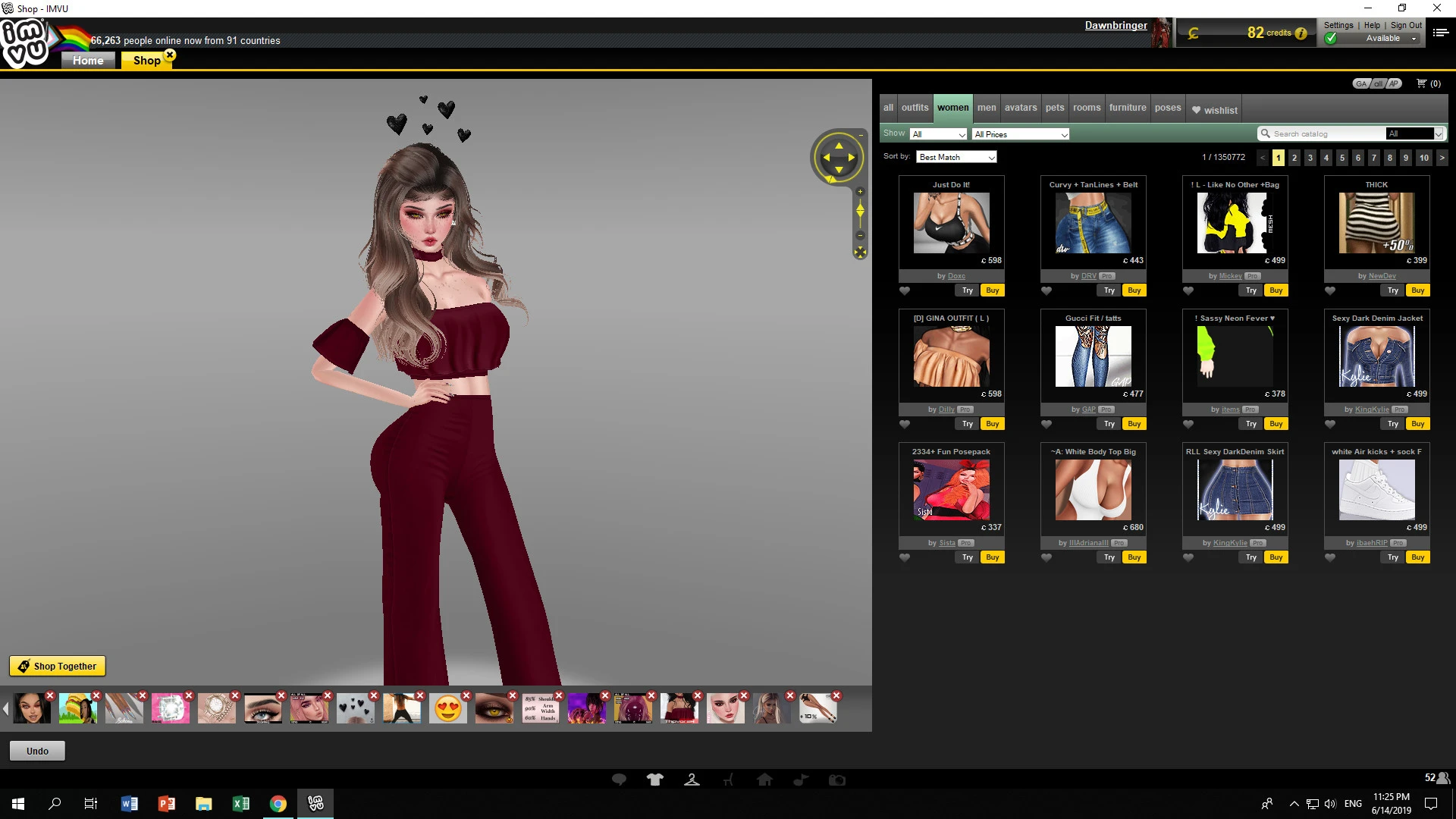Remove the emoji item from outfit bar

[466, 695]
